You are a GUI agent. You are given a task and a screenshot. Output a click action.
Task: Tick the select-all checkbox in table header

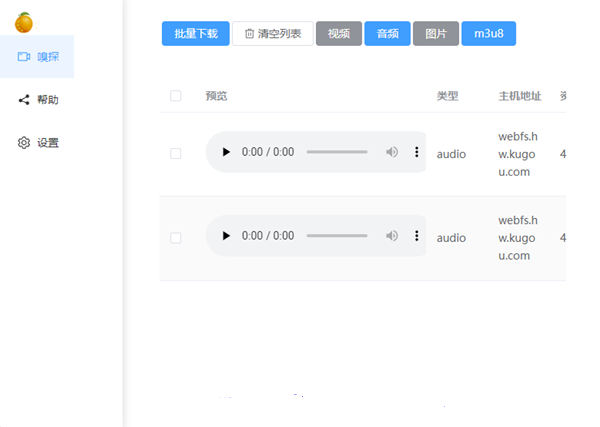coord(176,96)
